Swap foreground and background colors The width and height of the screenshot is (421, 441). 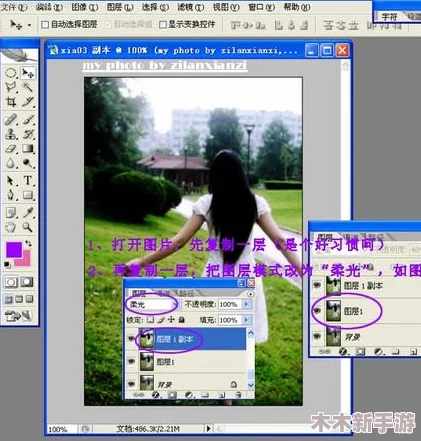[29, 244]
